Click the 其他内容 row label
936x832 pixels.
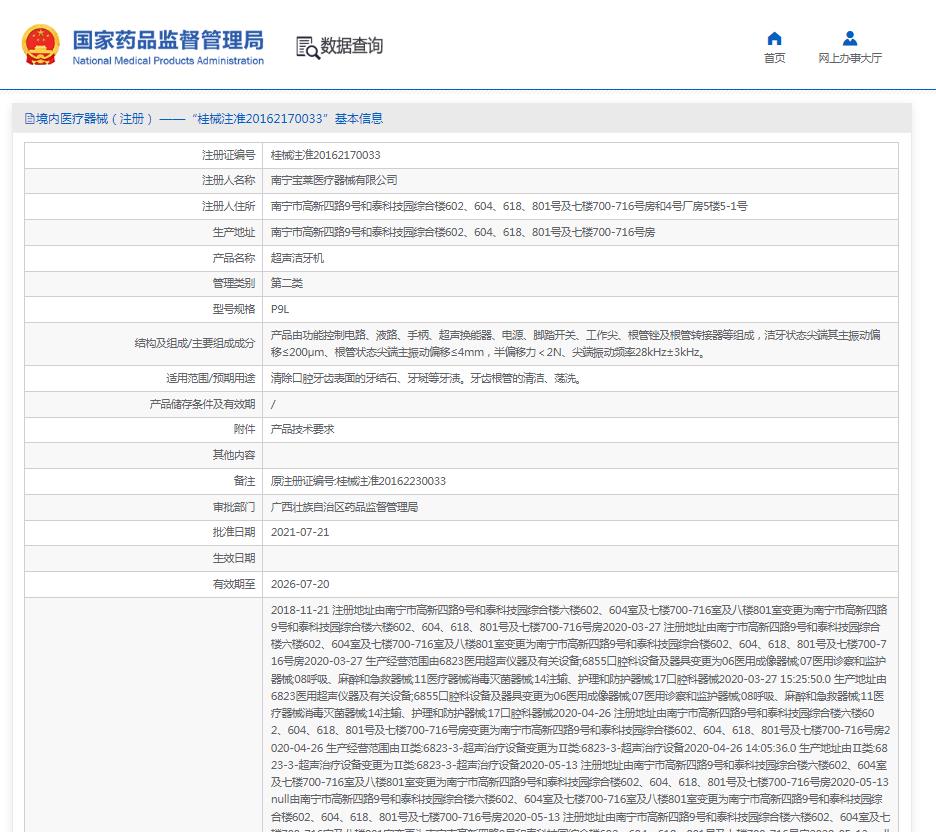(233, 455)
